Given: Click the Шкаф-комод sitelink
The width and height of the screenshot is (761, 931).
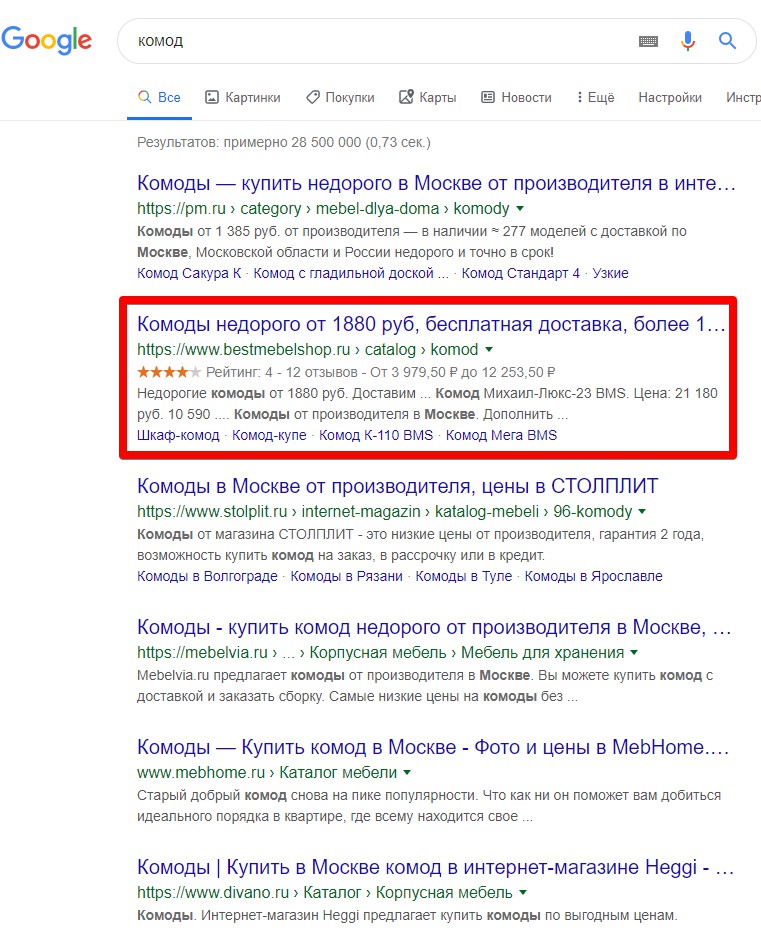Looking at the screenshot, I should tap(178, 435).
